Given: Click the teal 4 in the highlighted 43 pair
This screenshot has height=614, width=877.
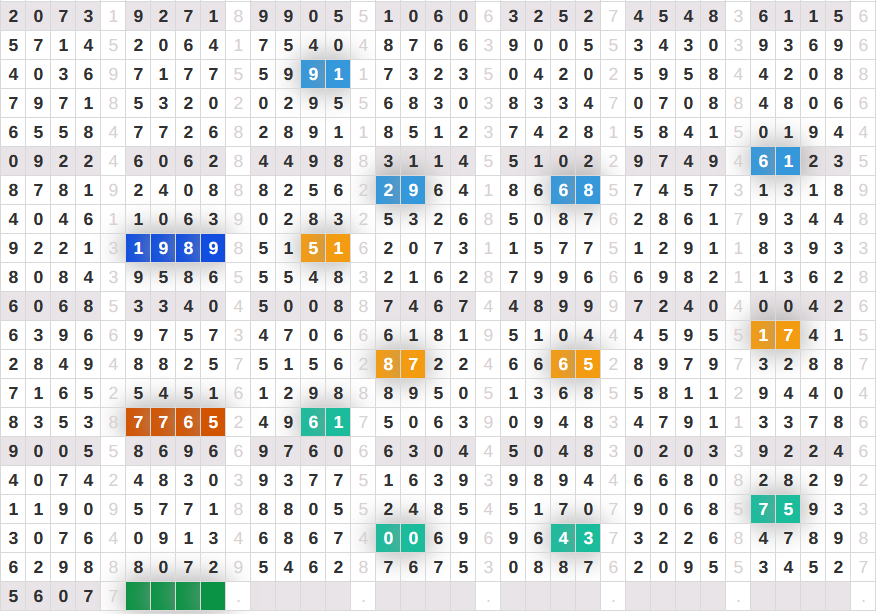Looking at the screenshot, I should tap(563, 538).
